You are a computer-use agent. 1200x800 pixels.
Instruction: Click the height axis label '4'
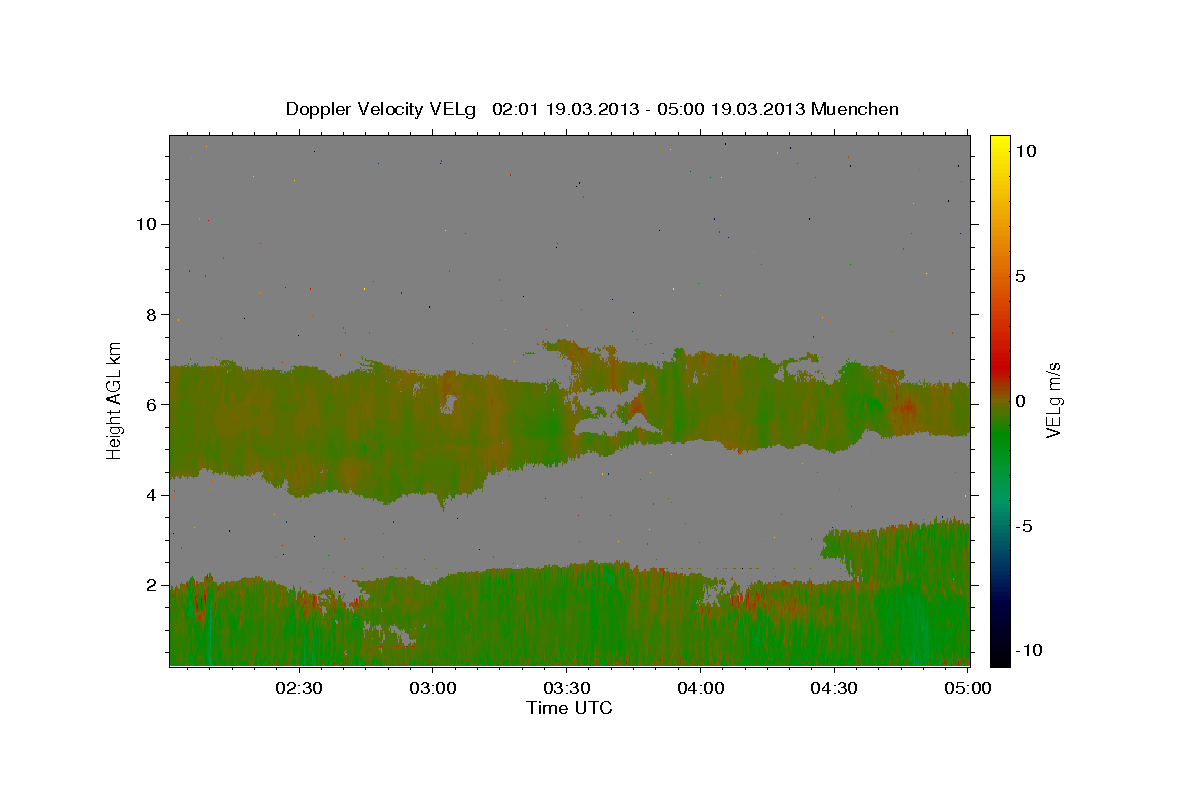[x=153, y=495]
